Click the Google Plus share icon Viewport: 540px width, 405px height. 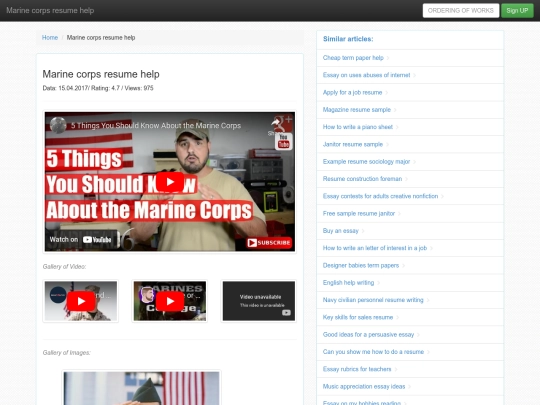coord(284,123)
